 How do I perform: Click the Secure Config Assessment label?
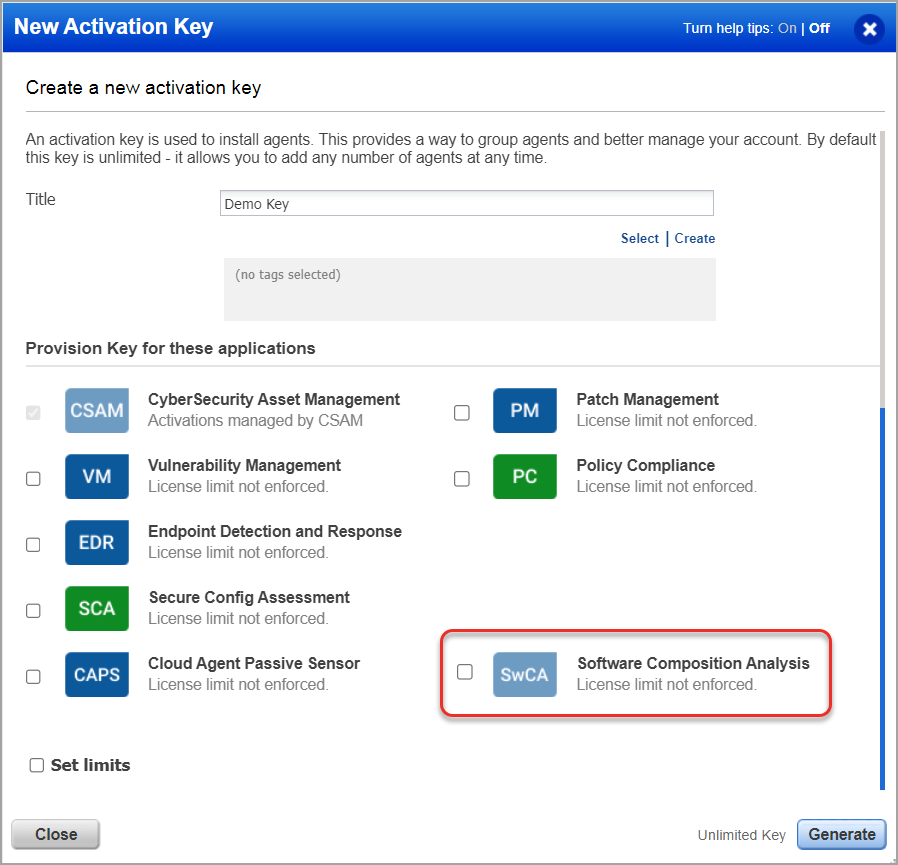(x=249, y=597)
